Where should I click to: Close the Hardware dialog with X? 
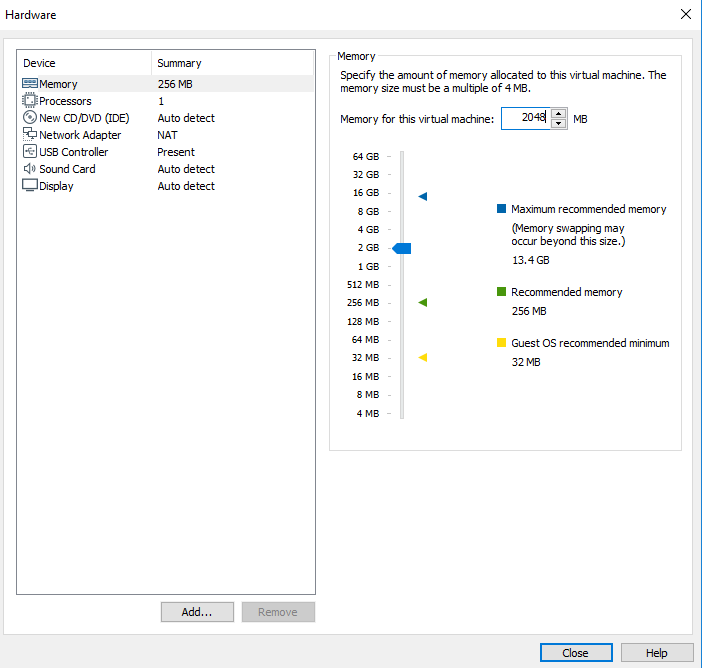(x=686, y=14)
